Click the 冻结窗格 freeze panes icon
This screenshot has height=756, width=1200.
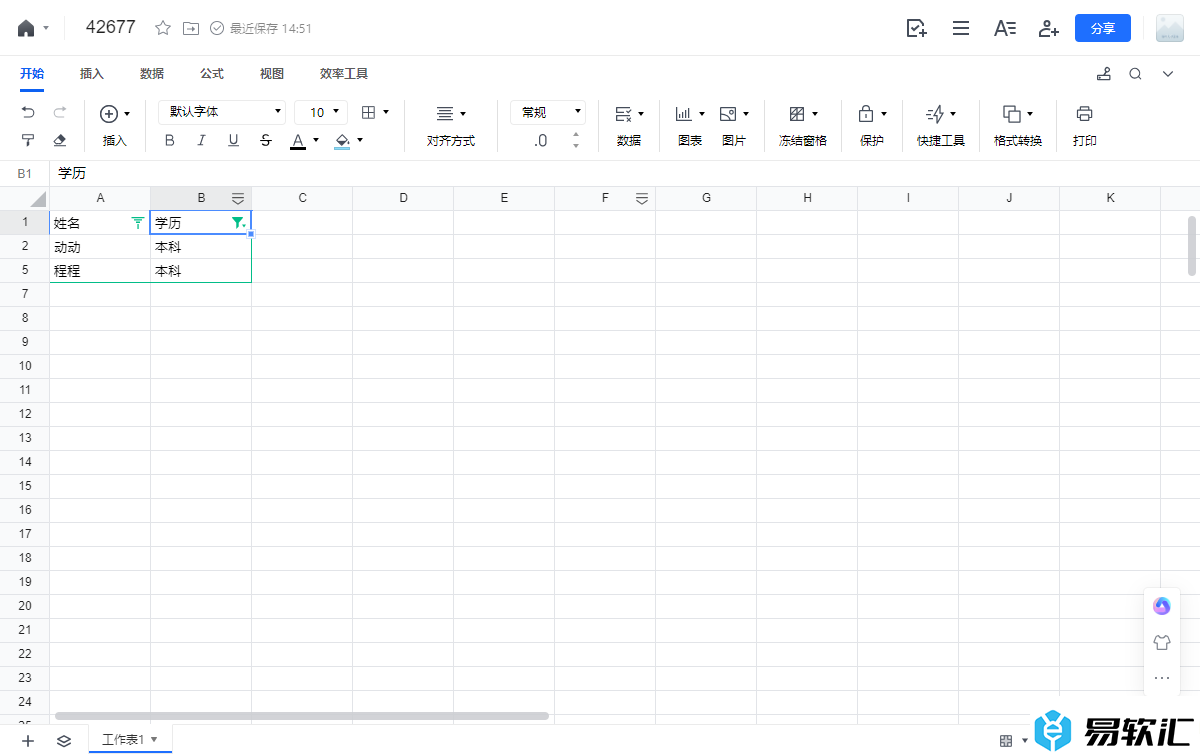[x=797, y=114]
